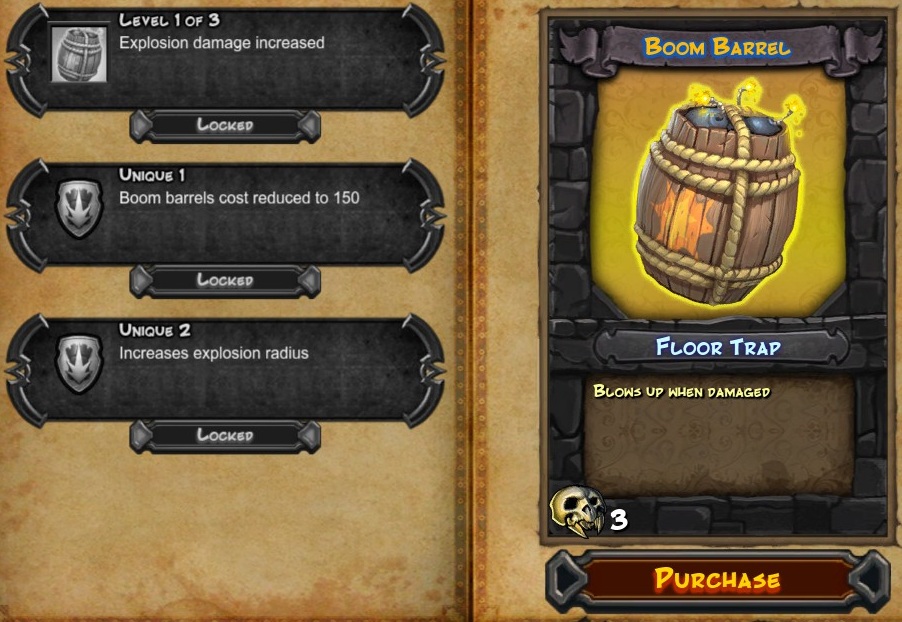Click the left ornament arrow on the Level 1 panel

pos(18,60)
